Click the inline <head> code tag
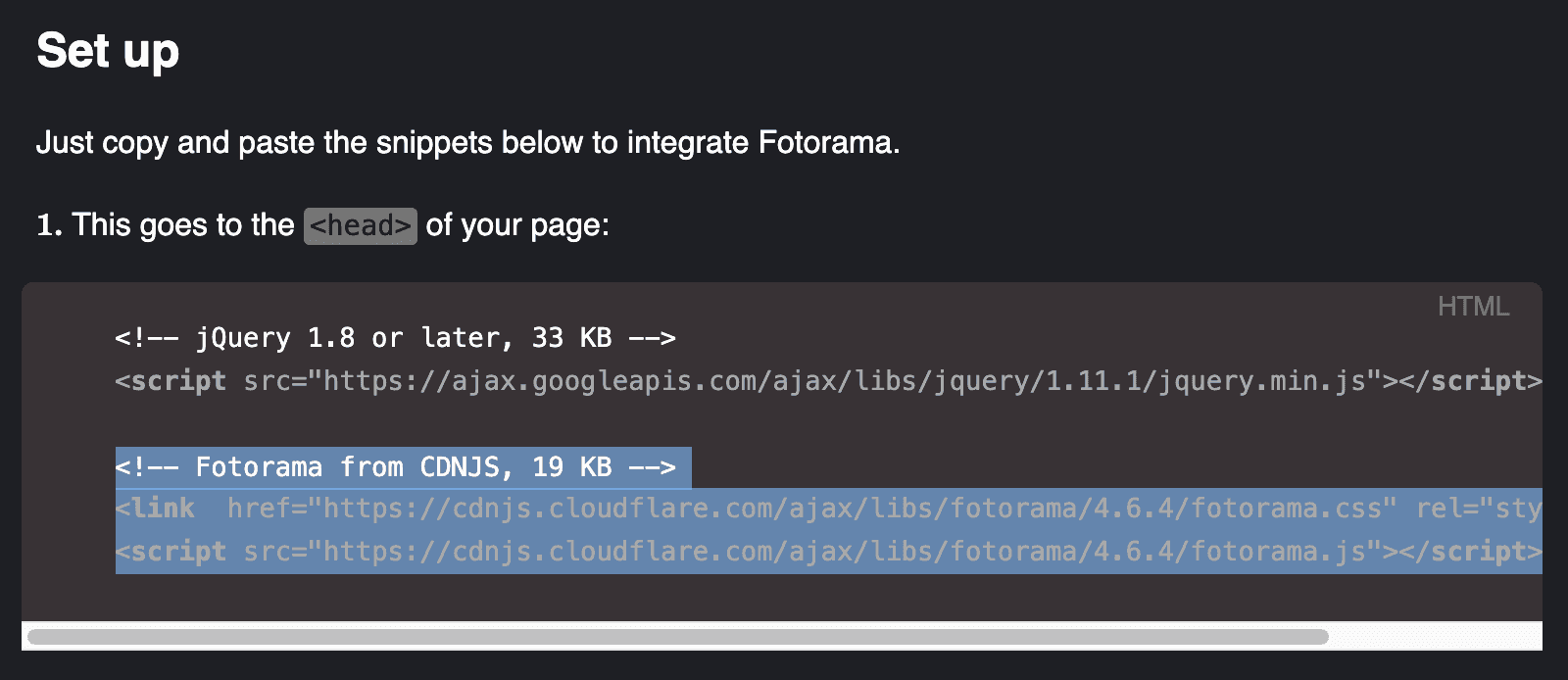1568x680 pixels. [361, 225]
